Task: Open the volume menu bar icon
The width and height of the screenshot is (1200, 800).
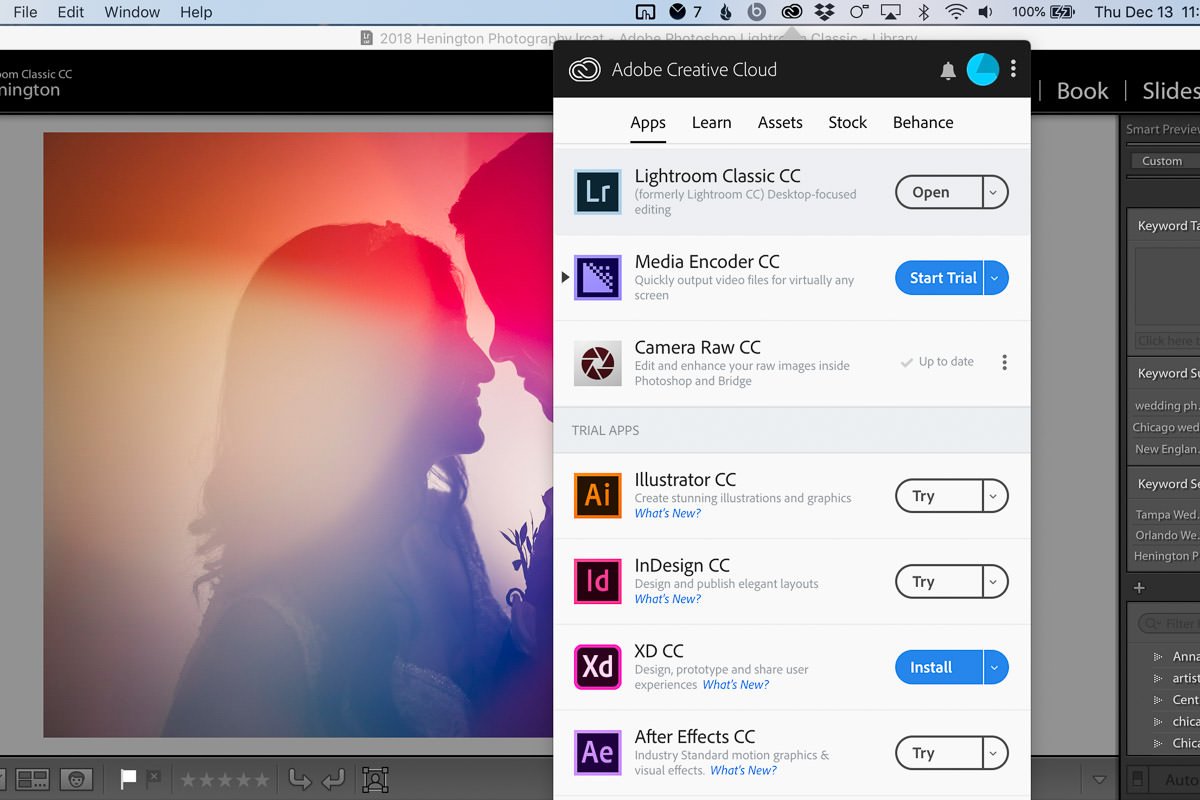Action: (x=986, y=12)
